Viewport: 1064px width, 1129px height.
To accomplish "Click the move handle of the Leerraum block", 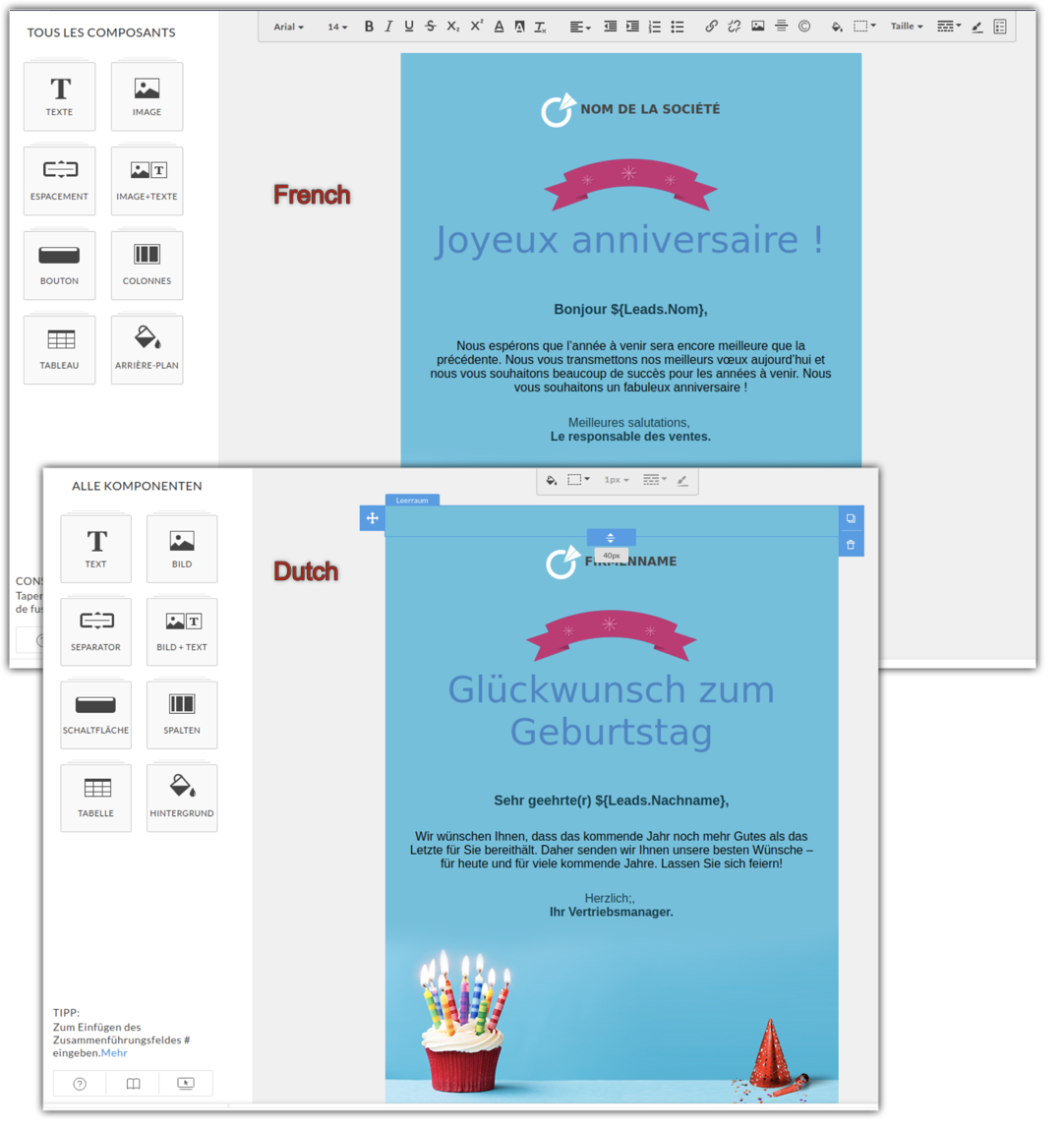I will 372,518.
